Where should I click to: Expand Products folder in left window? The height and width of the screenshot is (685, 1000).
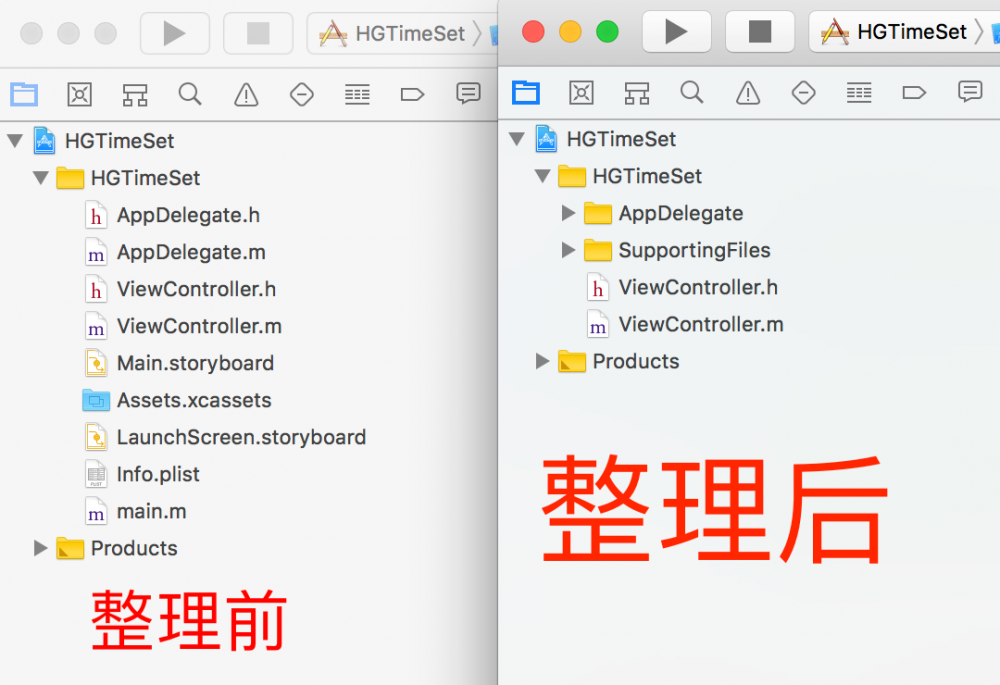click(x=41, y=548)
